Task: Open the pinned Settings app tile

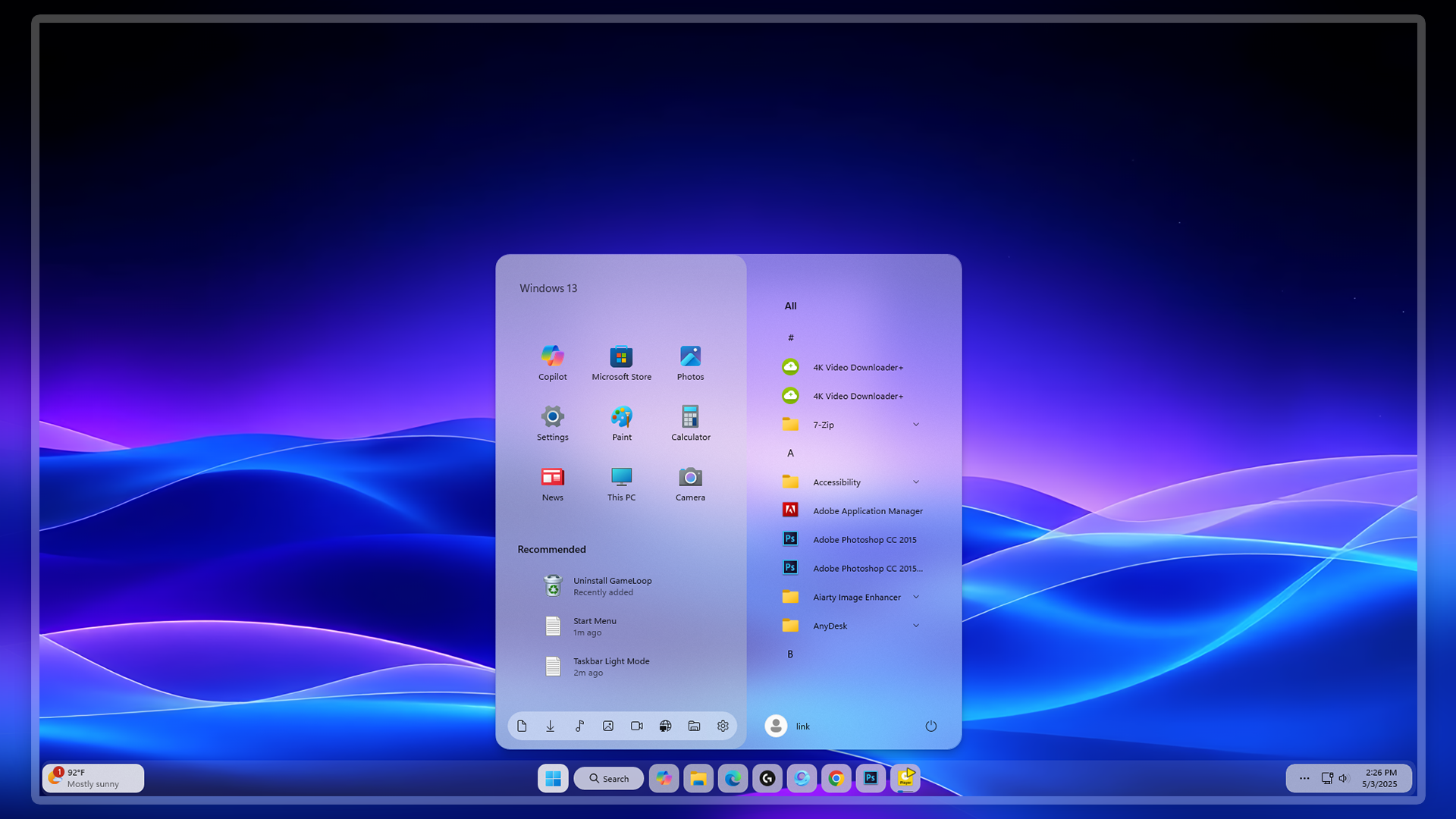Action: [x=552, y=423]
